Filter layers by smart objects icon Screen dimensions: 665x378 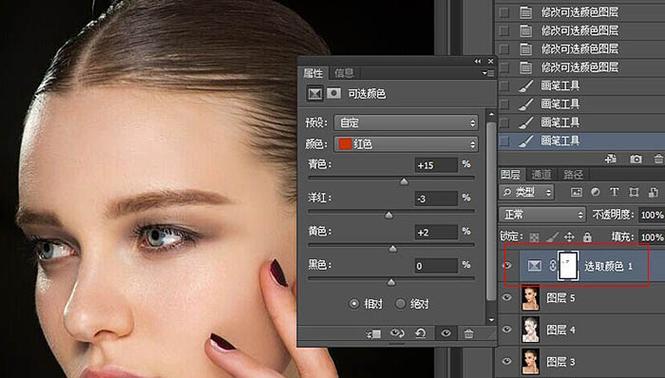tap(654, 192)
